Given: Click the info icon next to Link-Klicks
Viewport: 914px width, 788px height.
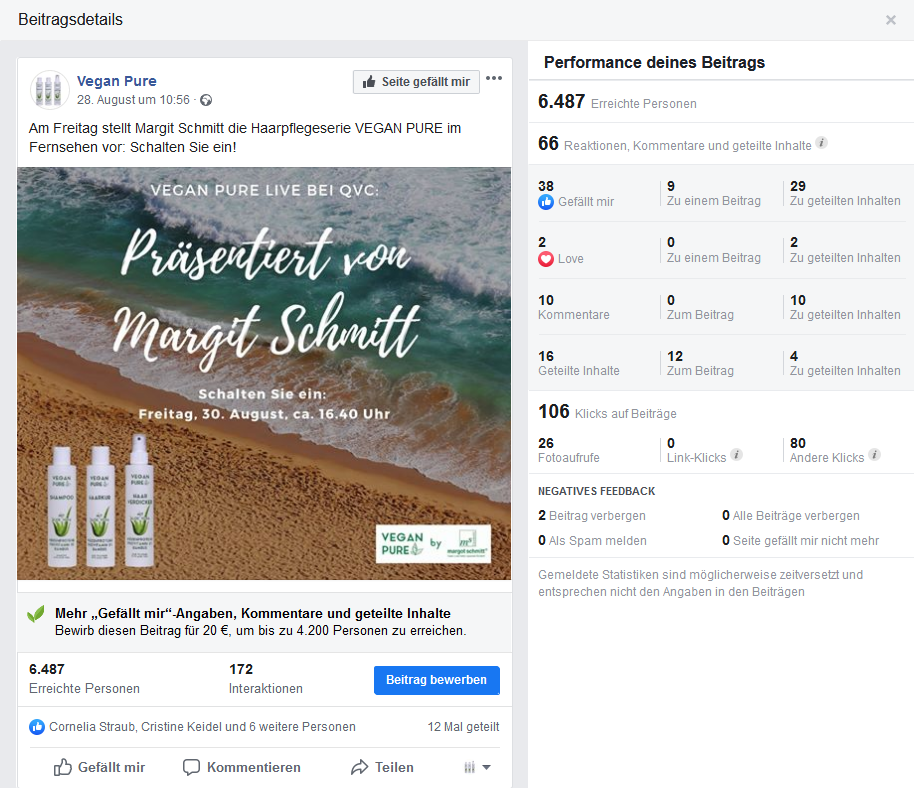Looking at the screenshot, I should [x=737, y=455].
